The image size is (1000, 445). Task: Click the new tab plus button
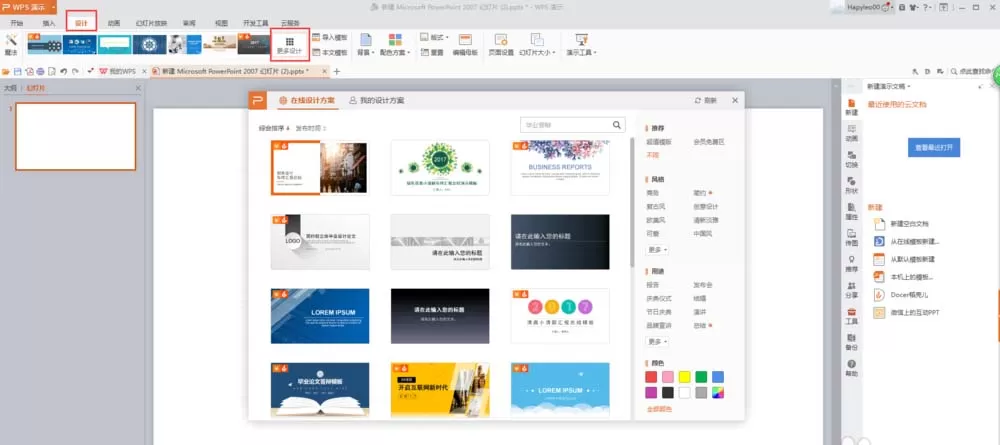coord(337,71)
